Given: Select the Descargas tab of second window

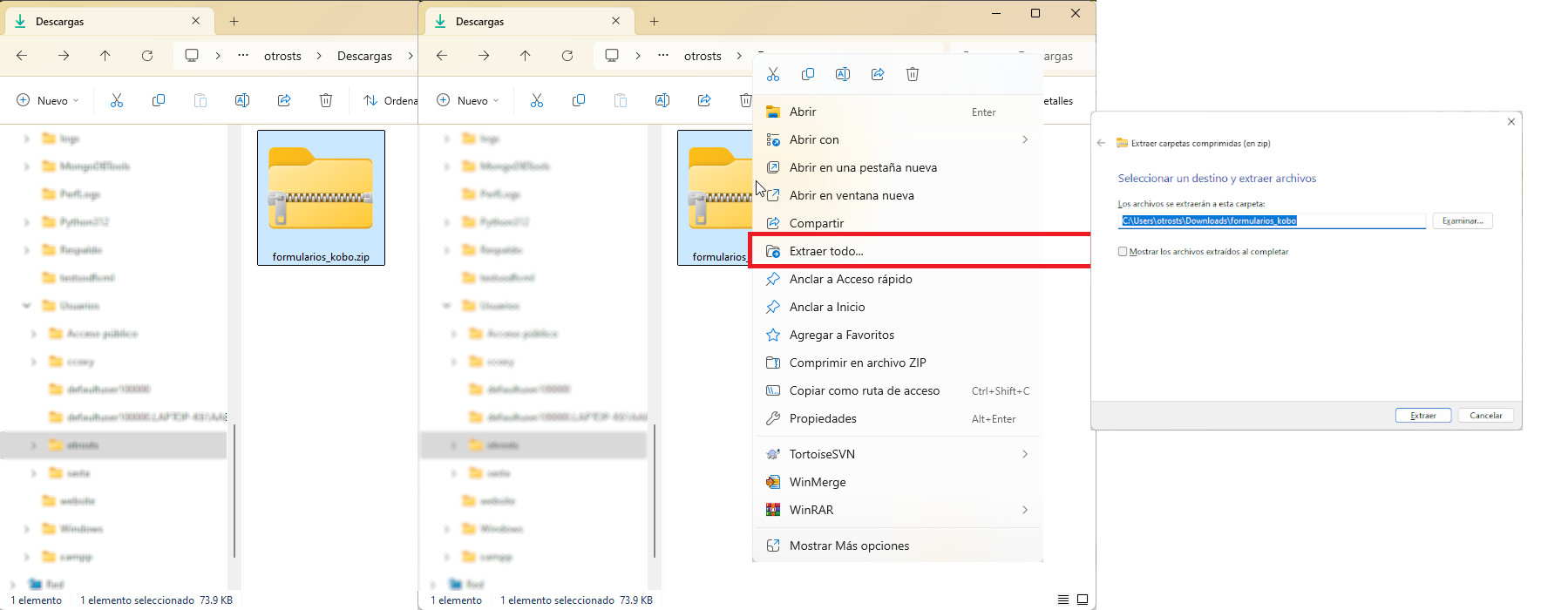Looking at the screenshot, I should 528,21.
